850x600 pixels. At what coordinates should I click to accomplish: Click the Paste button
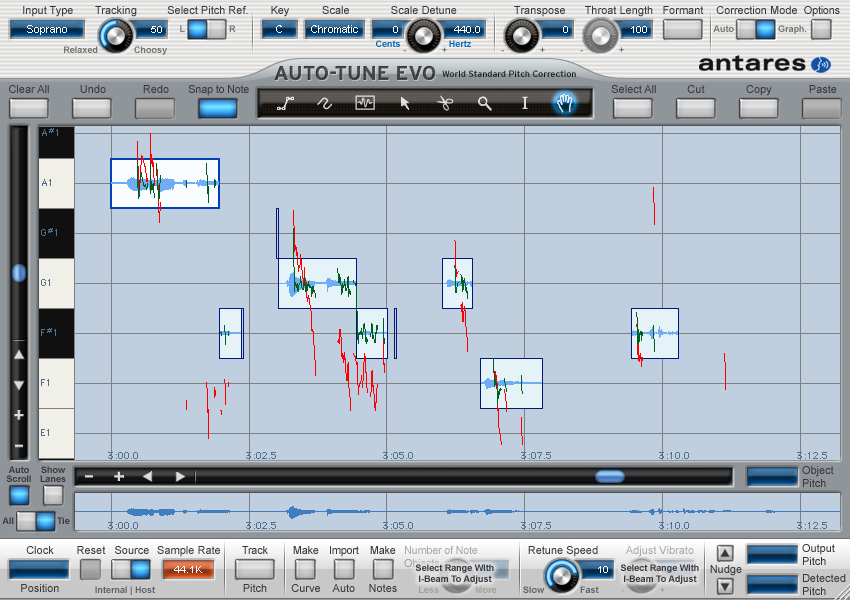point(821,108)
